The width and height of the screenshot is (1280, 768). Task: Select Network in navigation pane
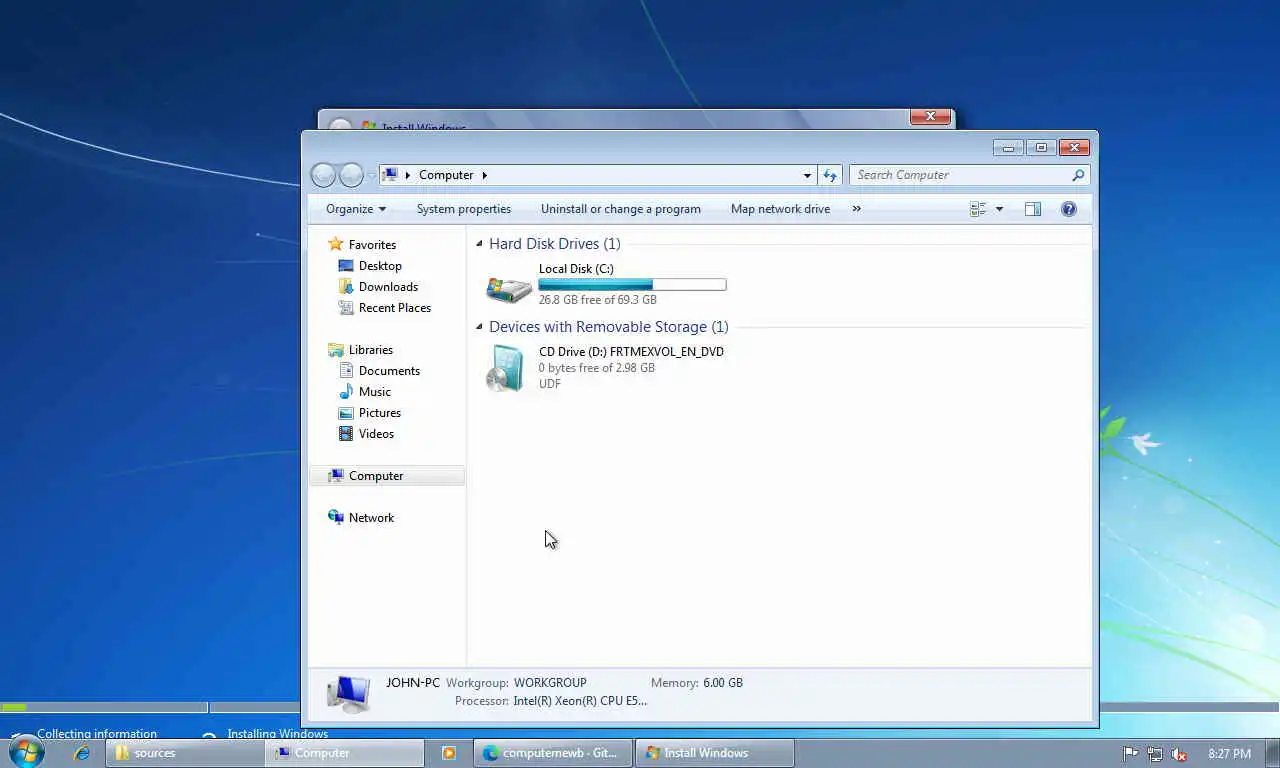(371, 518)
